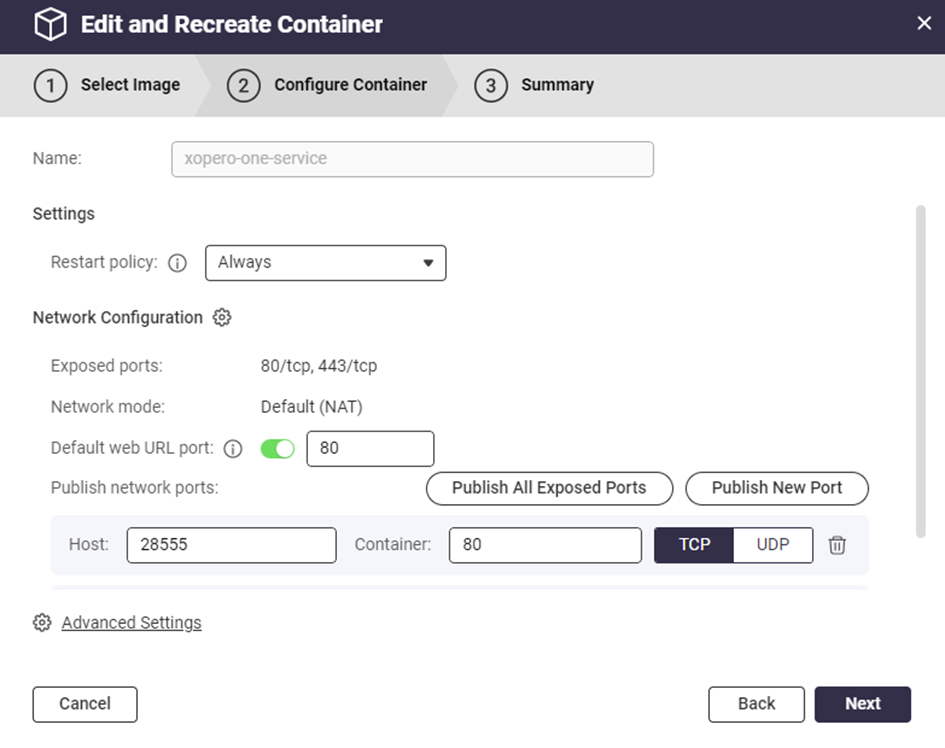Click Publish All Exposed Ports button

click(x=549, y=488)
